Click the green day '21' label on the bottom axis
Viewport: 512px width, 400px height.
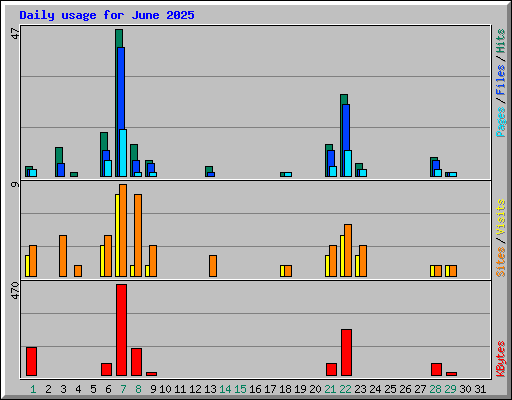tap(330, 389)
